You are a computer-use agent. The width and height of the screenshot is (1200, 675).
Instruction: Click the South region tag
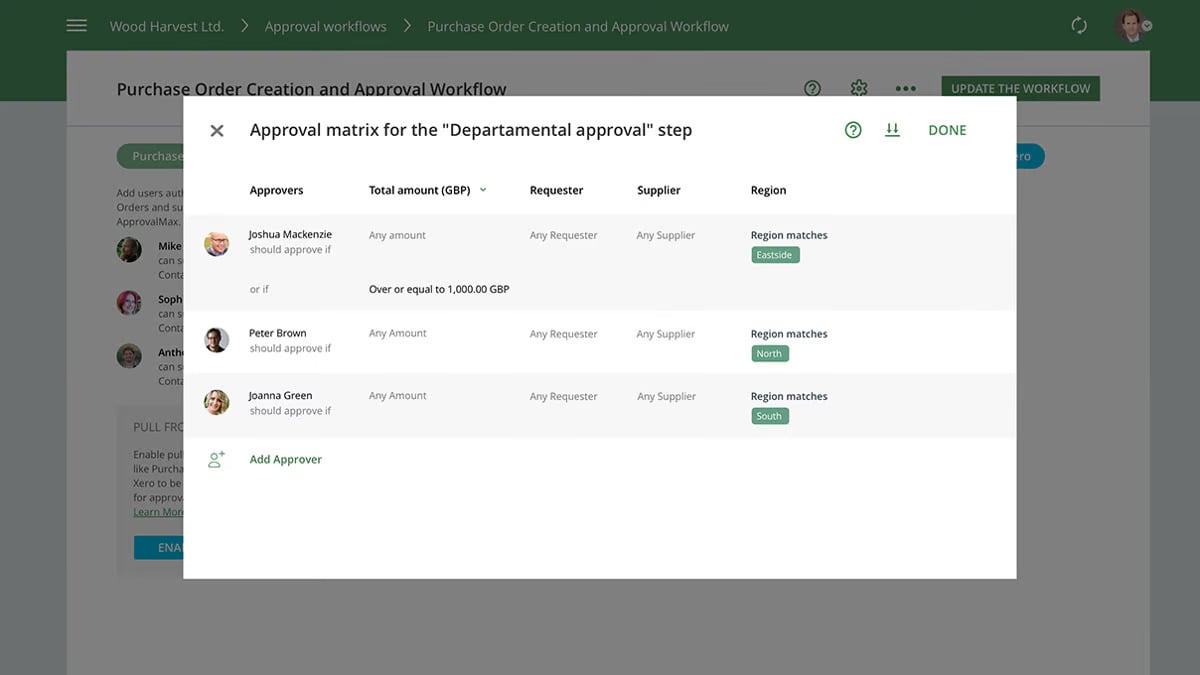(x=769, y=416)
